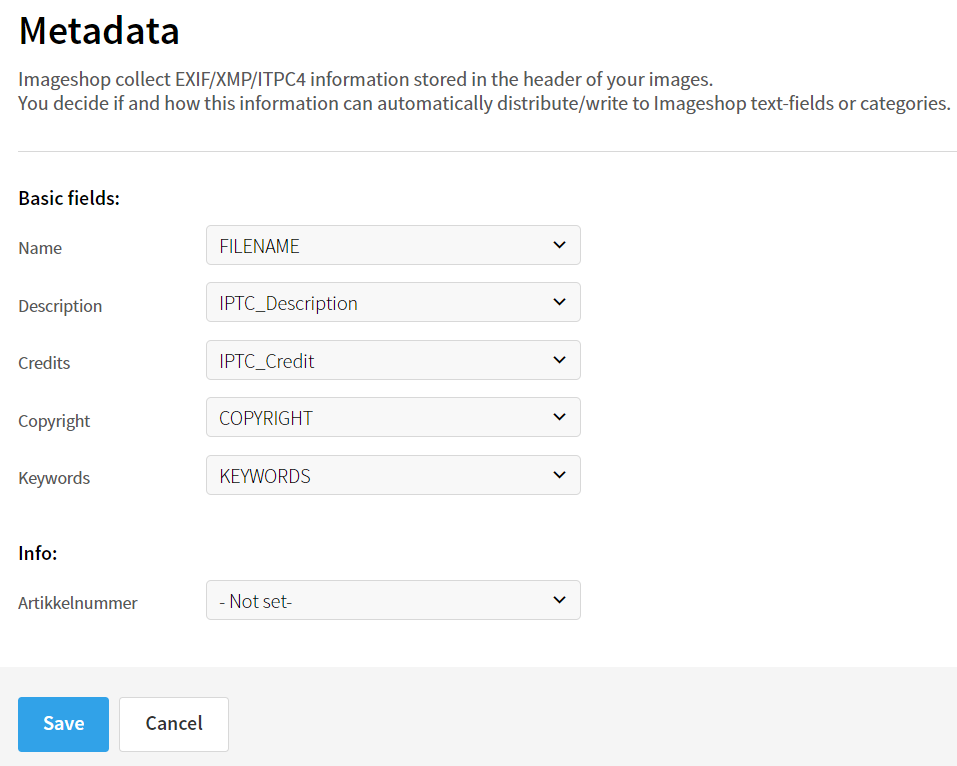Click the chevron arrow on the Credits dropdown
Screen dimensions: 957x766
coord(559,360)
